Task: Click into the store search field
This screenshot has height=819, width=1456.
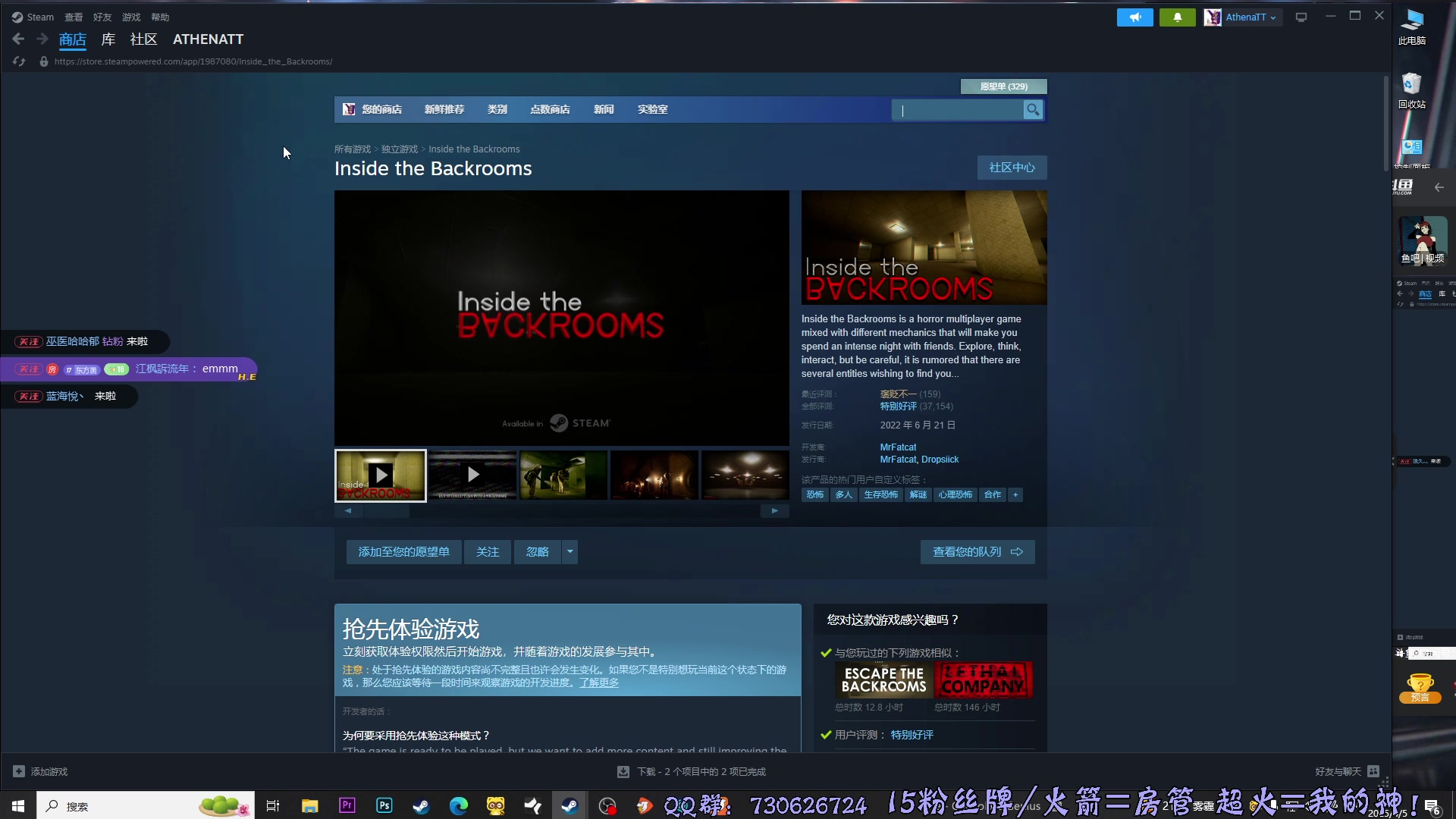Action: pyautogui.click(x=959, y=110)
